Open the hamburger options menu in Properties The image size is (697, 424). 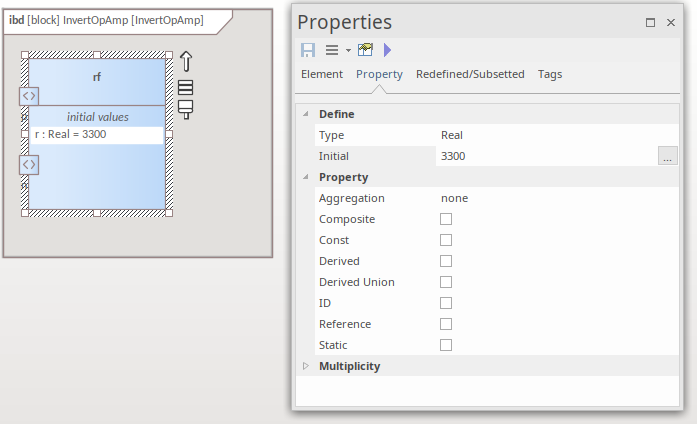pos(332,50)
